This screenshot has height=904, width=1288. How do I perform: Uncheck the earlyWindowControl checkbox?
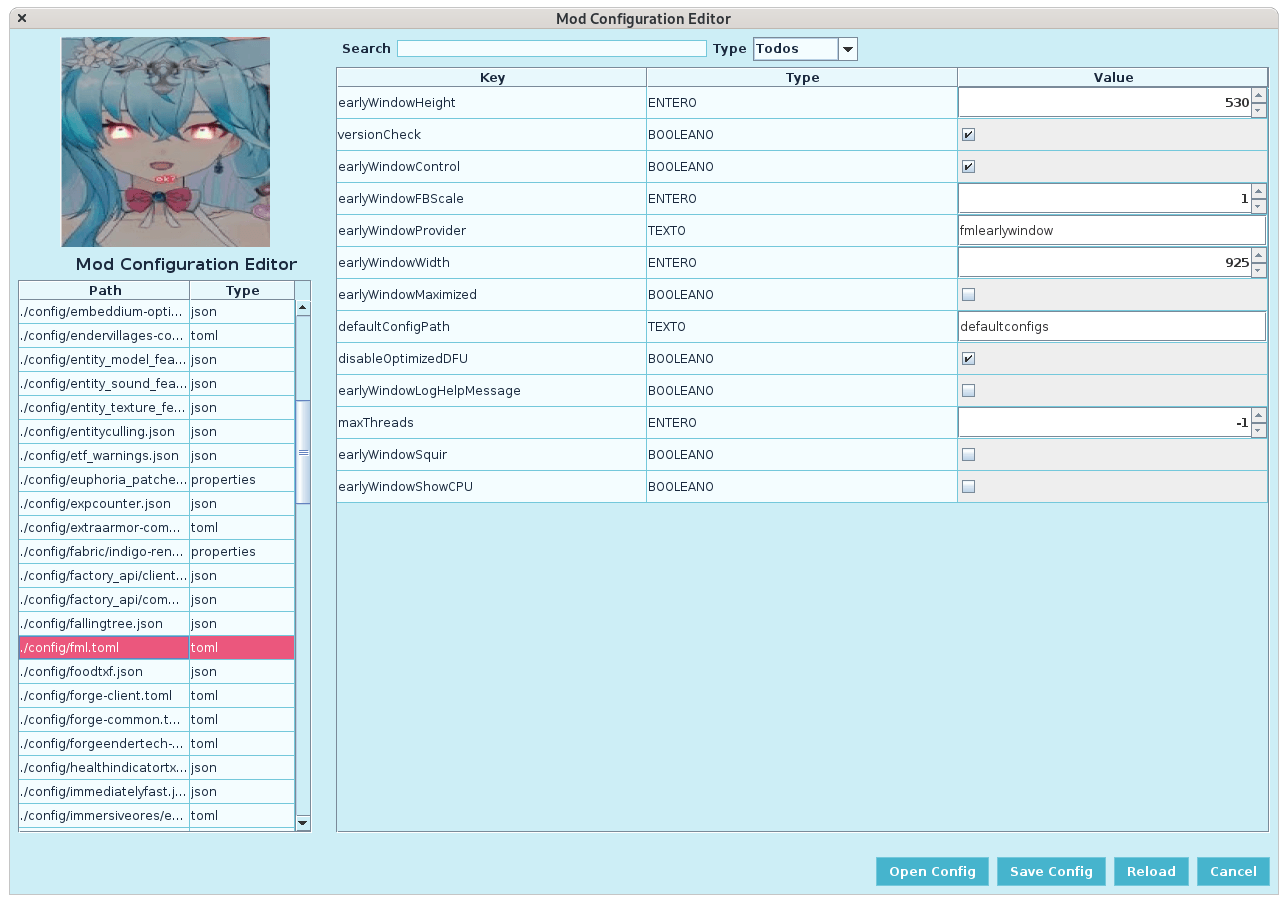tap(968, 167)
